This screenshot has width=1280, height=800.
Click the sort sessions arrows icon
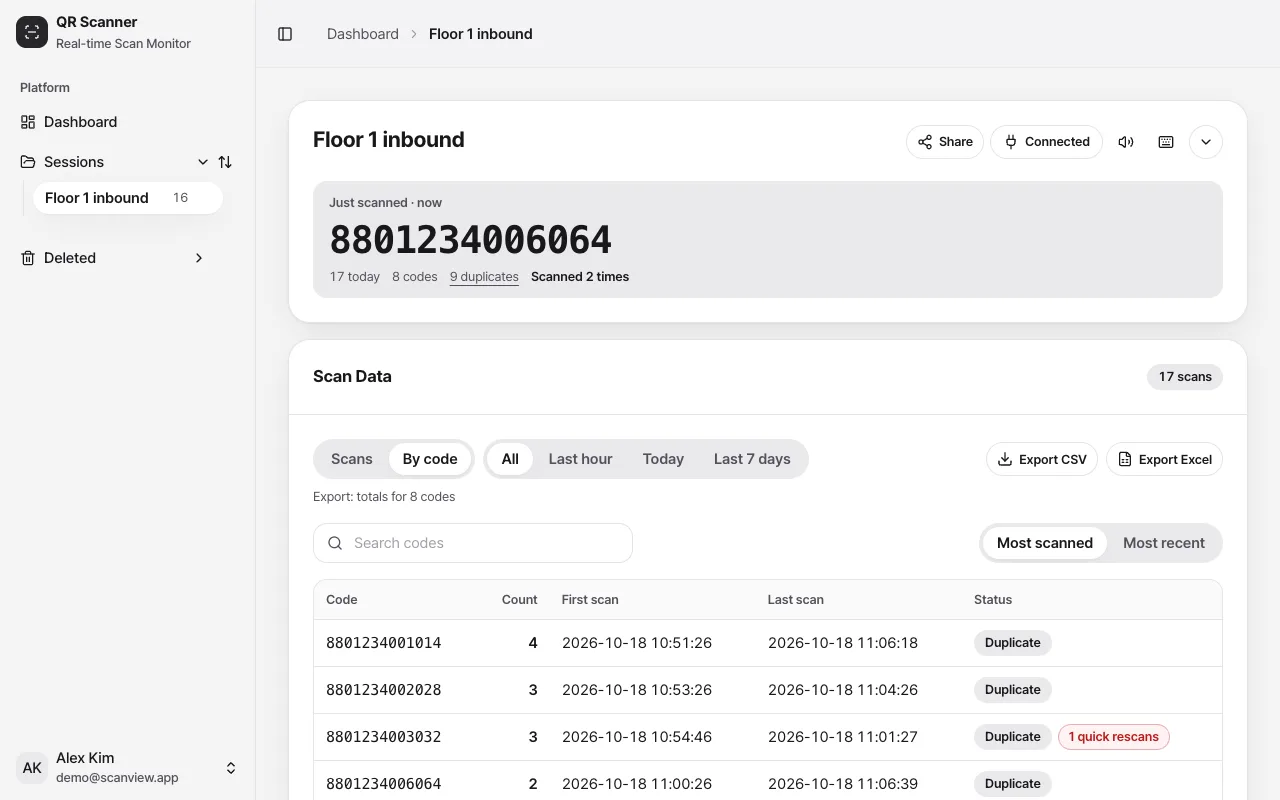[x=225, y=162]
